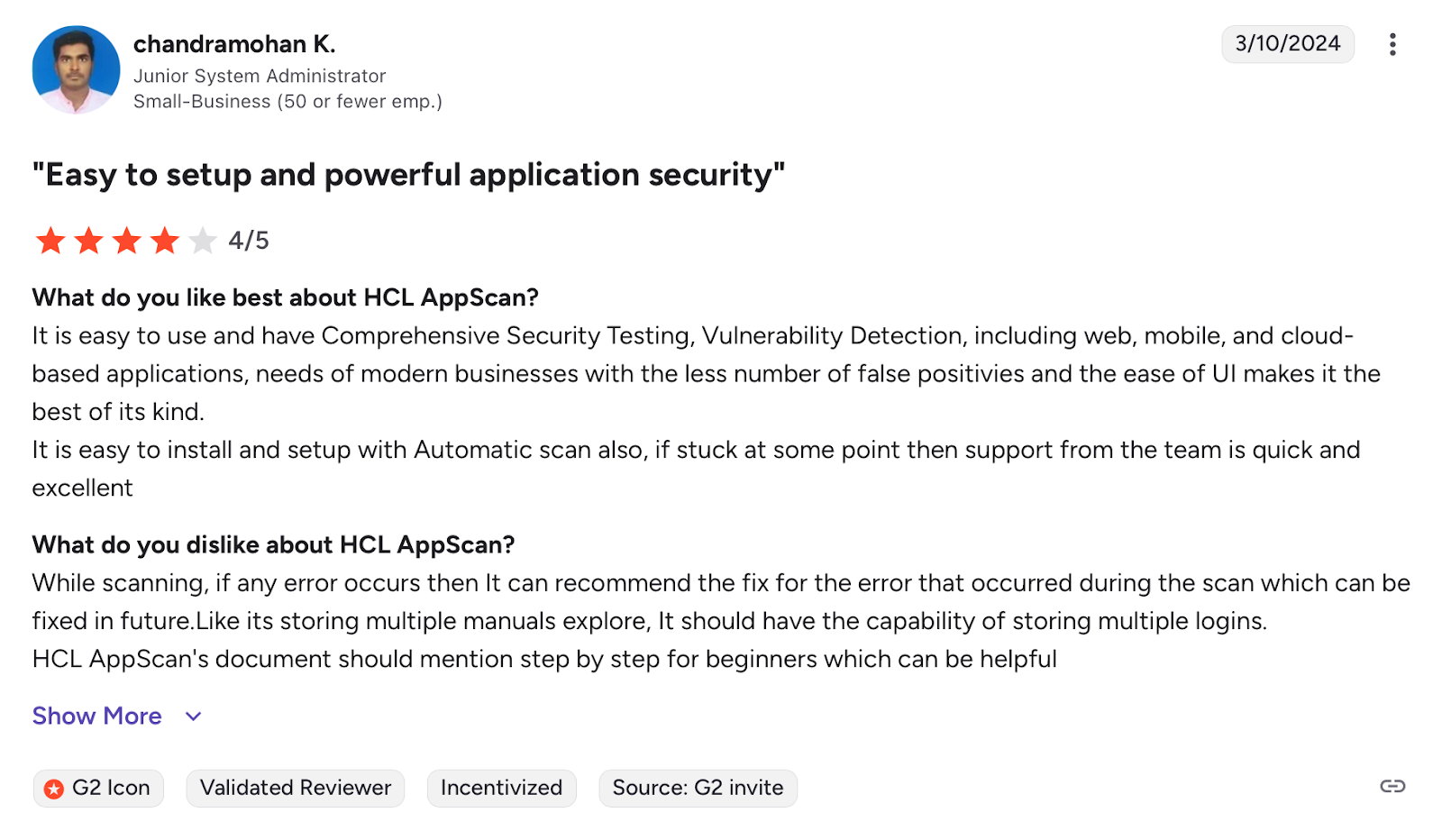Click the Validated Reviewer badge

tap(295, 787)
